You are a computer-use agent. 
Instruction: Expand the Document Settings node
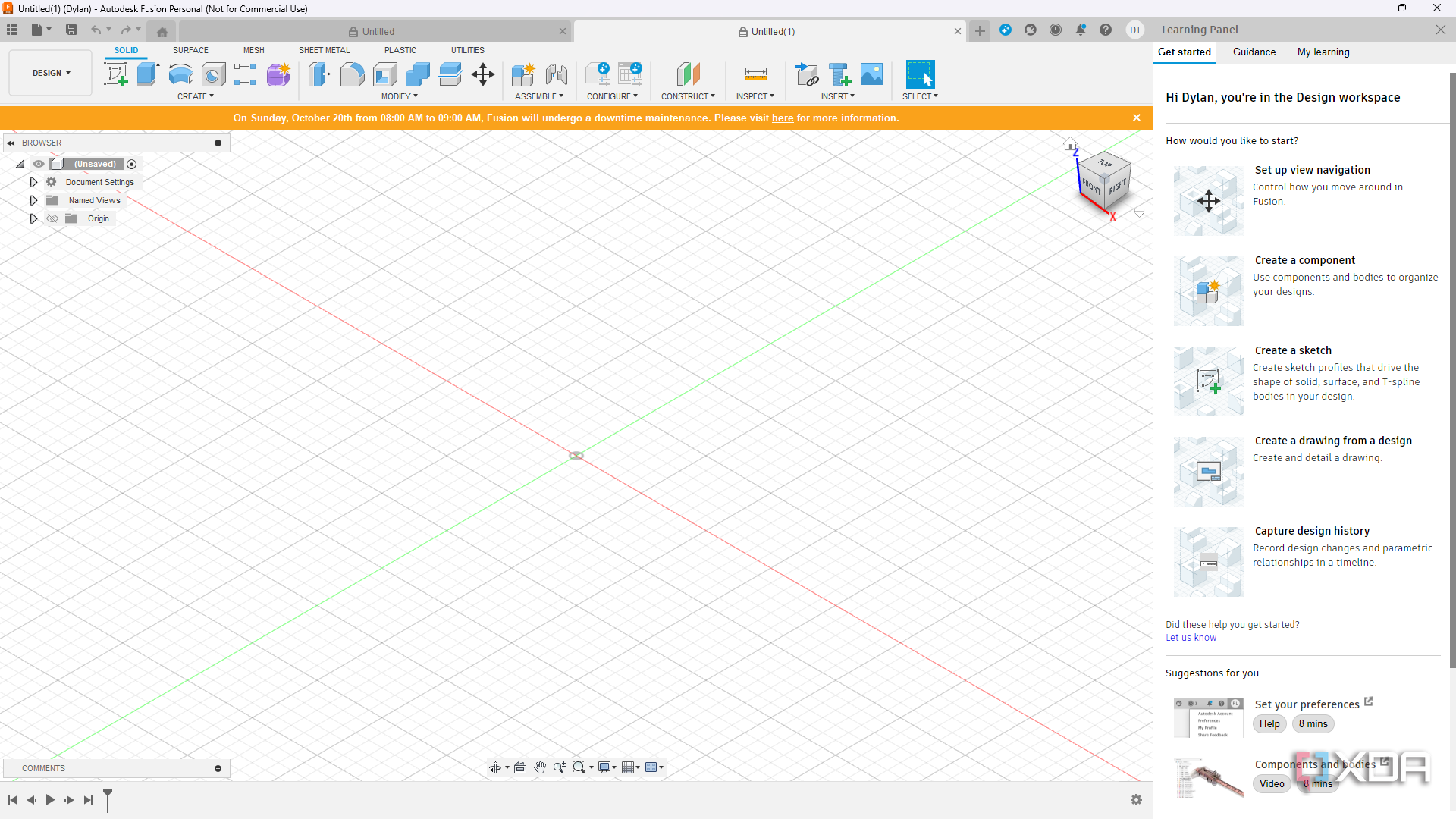click(x=33, y=182)
